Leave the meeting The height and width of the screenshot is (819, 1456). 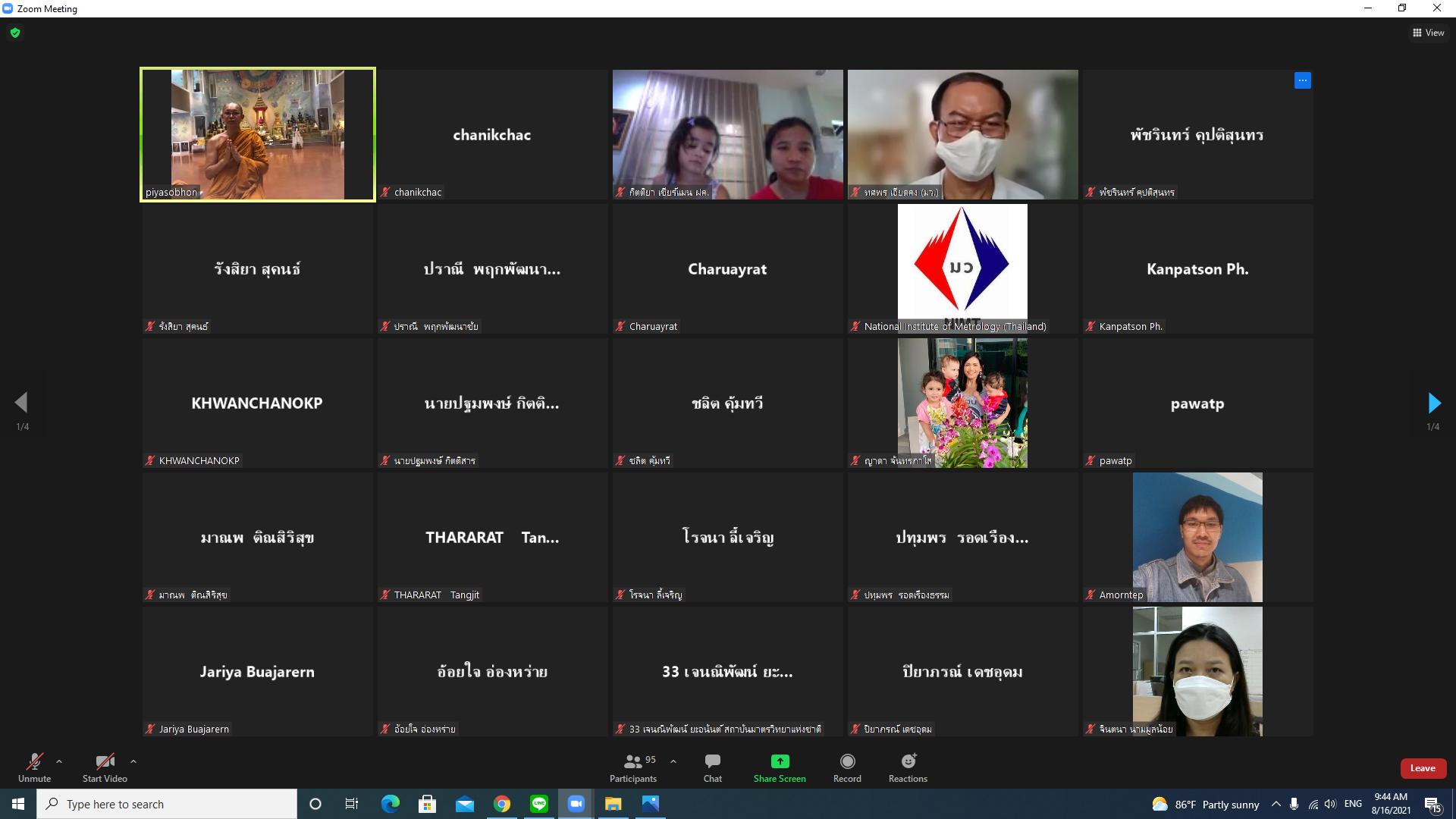[x=1423, y=768]
